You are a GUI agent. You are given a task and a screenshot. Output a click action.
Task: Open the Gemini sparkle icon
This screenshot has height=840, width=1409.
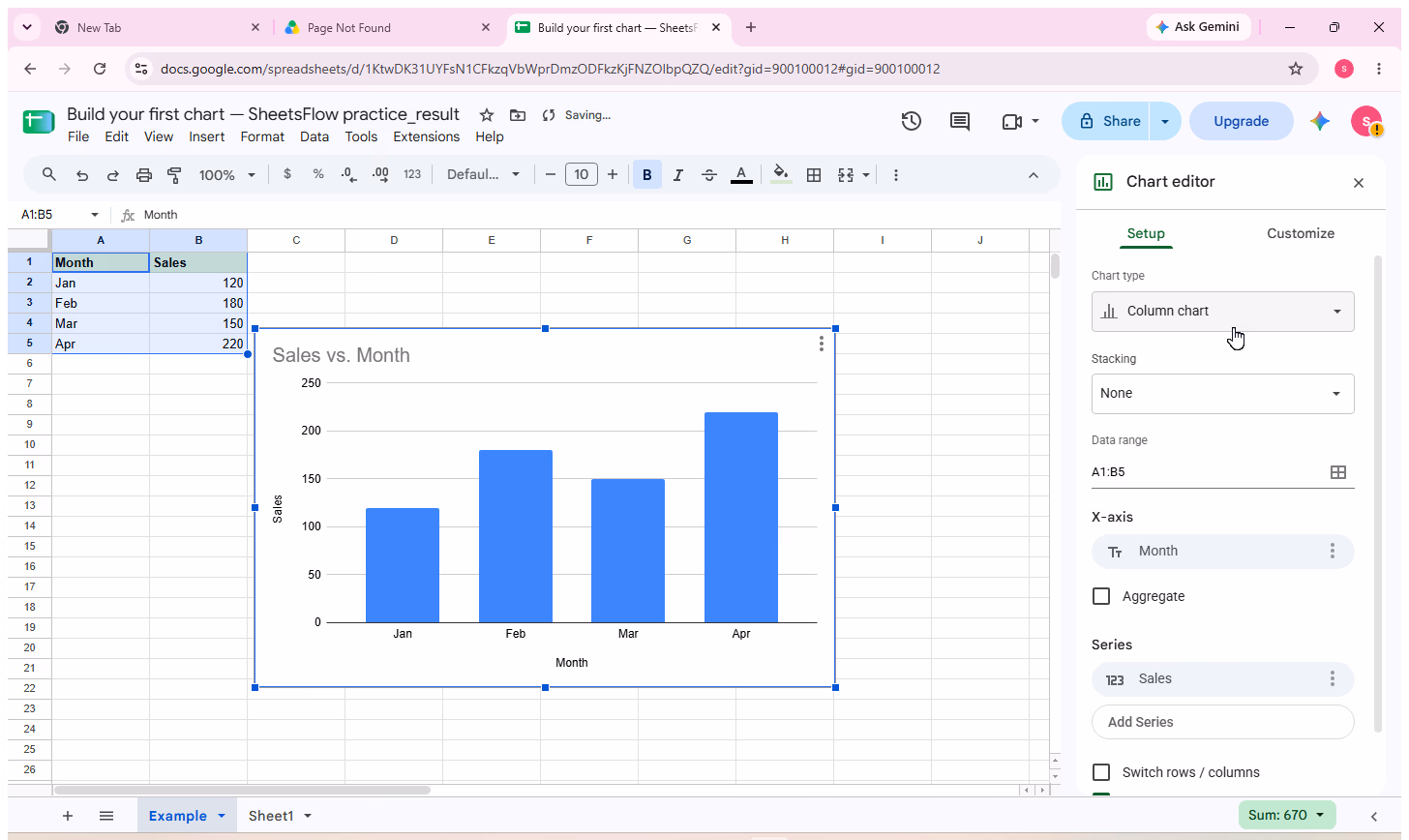click(x=1320, y=121)
